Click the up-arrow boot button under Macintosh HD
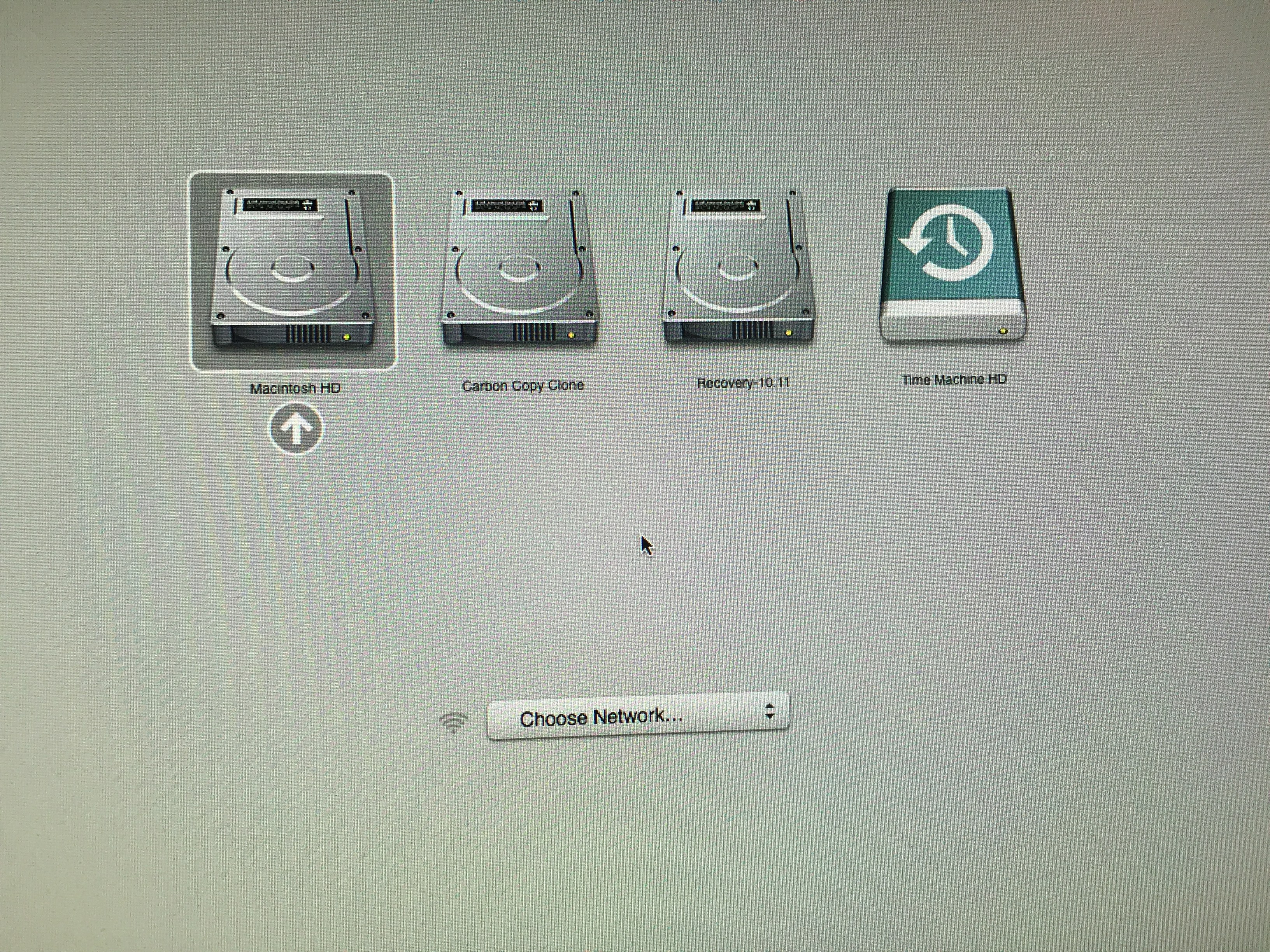Image resolution: width=1270 pixels, height=952 pixels. 296,429
